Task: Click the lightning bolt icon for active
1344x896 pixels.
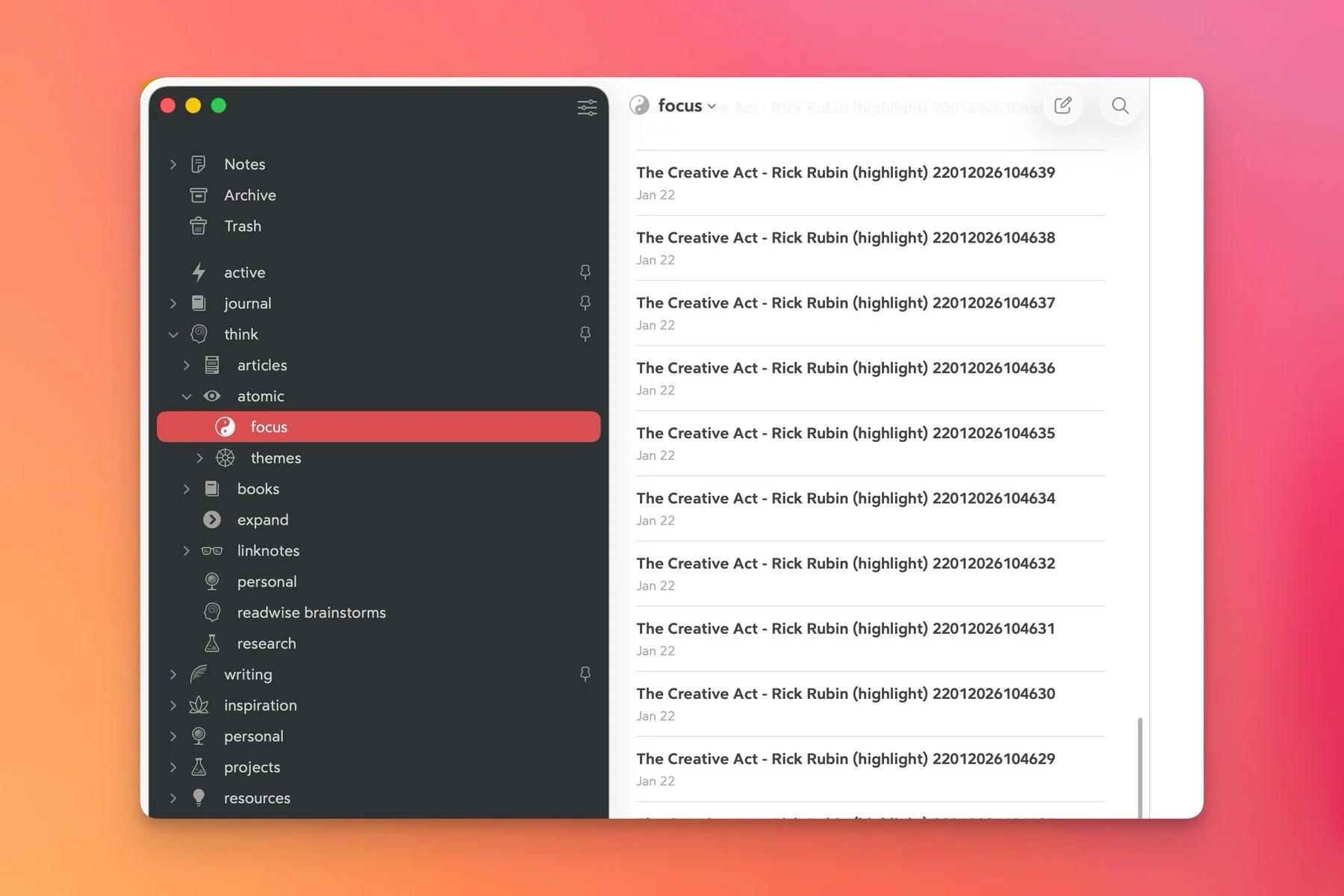Action: pos(199,273)
